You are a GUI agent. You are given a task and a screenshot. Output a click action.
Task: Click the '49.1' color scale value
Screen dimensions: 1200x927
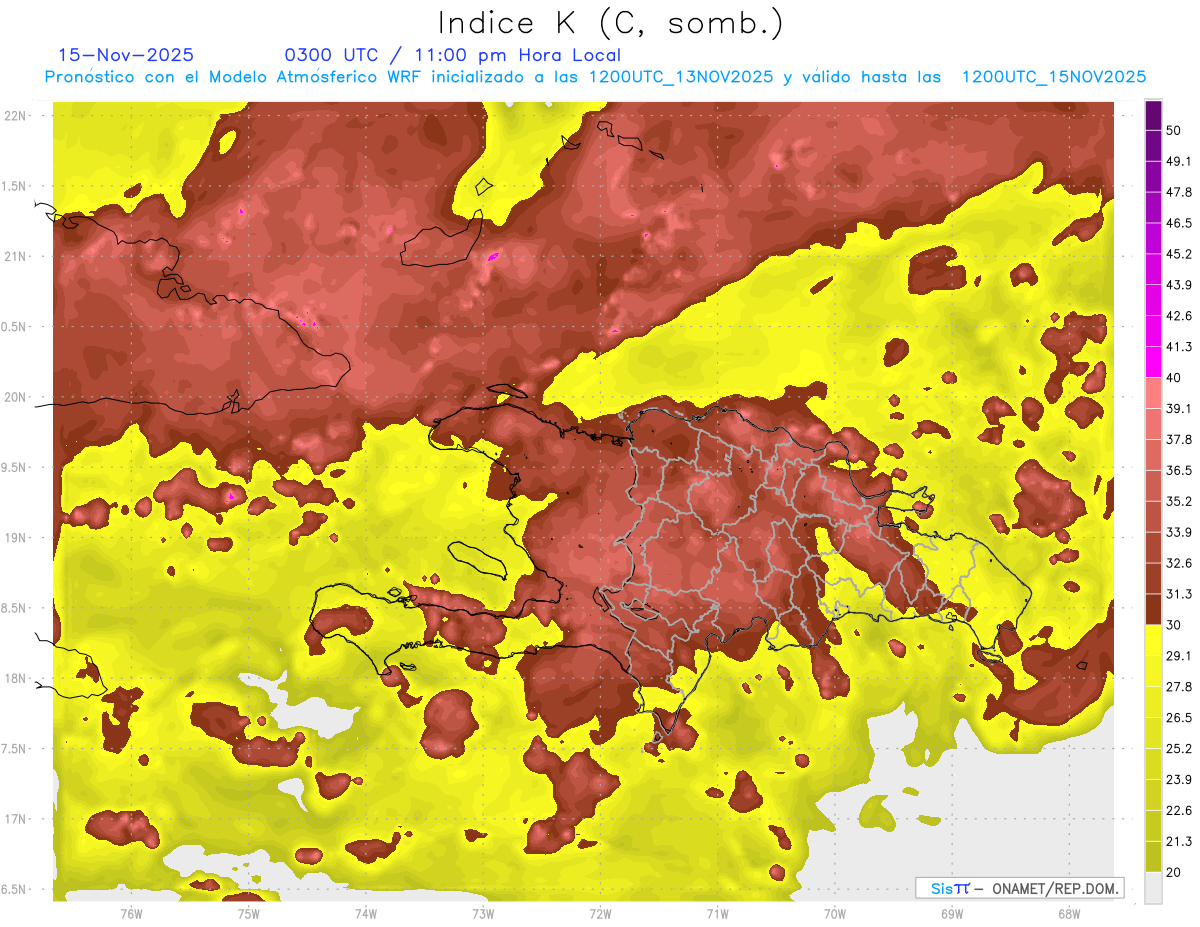point(1179,161)
